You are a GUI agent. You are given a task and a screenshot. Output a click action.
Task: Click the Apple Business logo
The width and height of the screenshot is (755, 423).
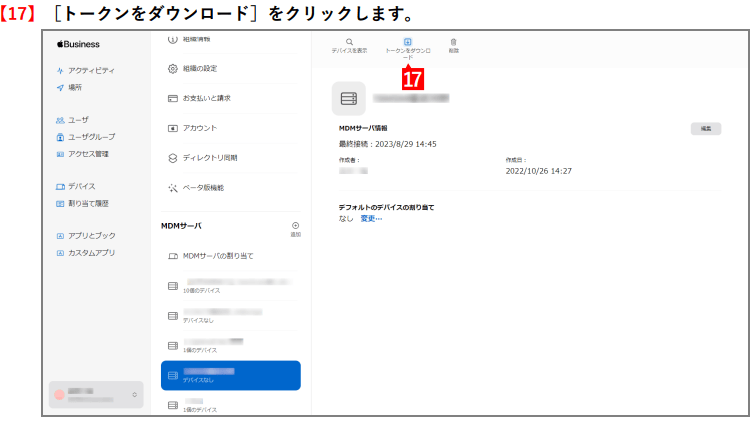[x=78, y=44]
